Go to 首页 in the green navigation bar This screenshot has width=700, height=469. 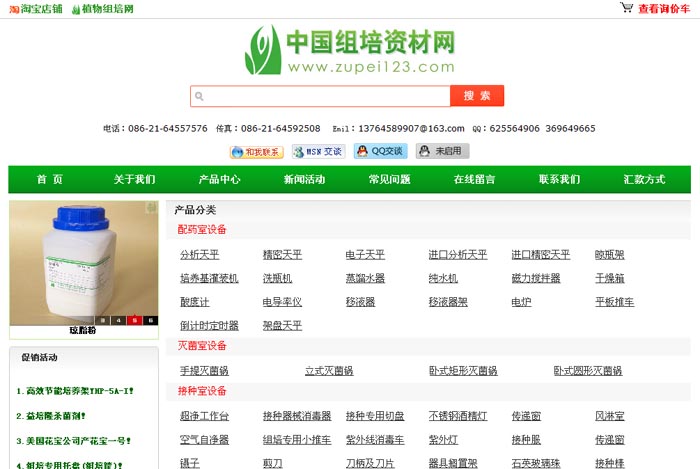point(50,180)
